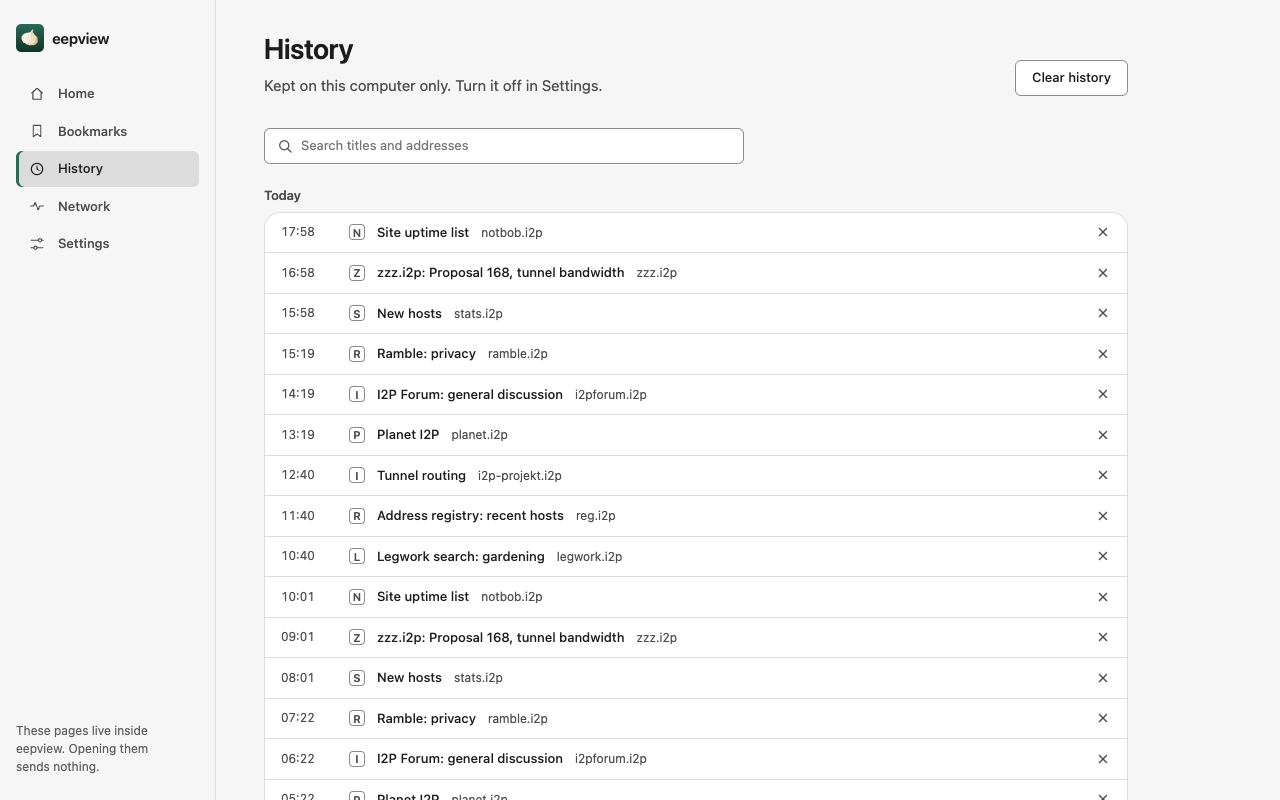1280x800 pixels.
Task: Go to Bookmarks in sidebar
Action: (x=107, y=131)
